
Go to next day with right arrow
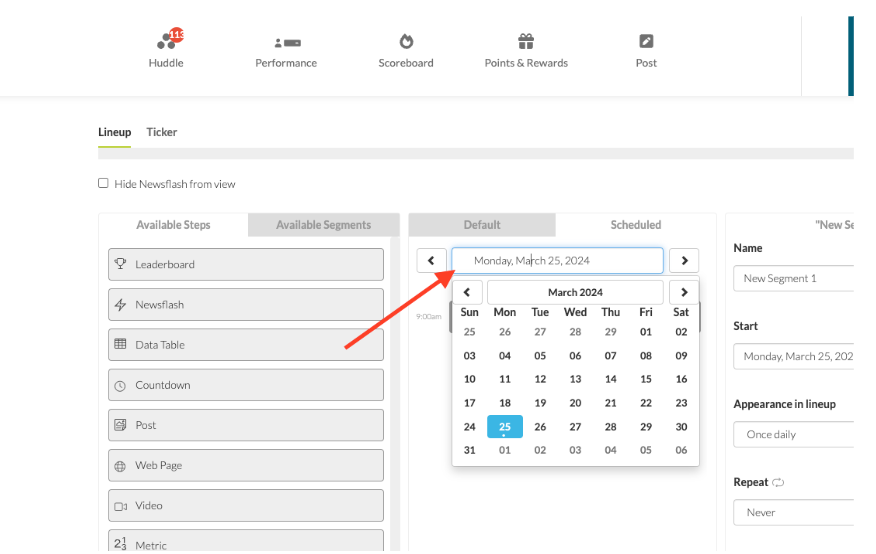(684, 260)
